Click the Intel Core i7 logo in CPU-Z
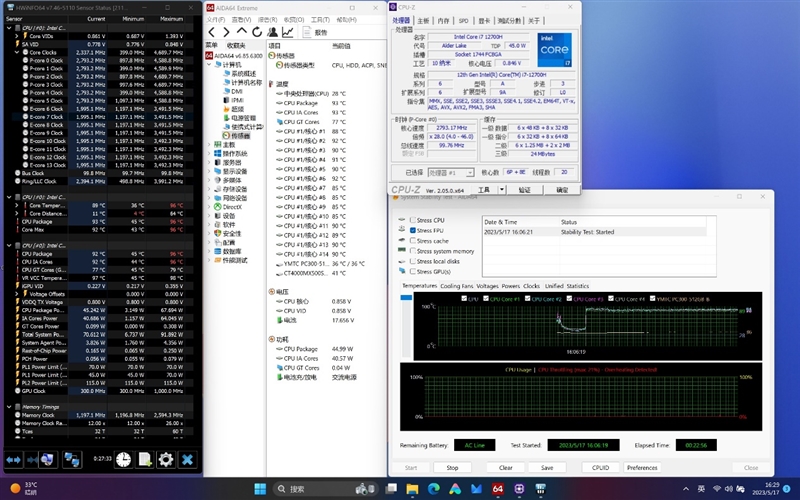 pos(555,49)
